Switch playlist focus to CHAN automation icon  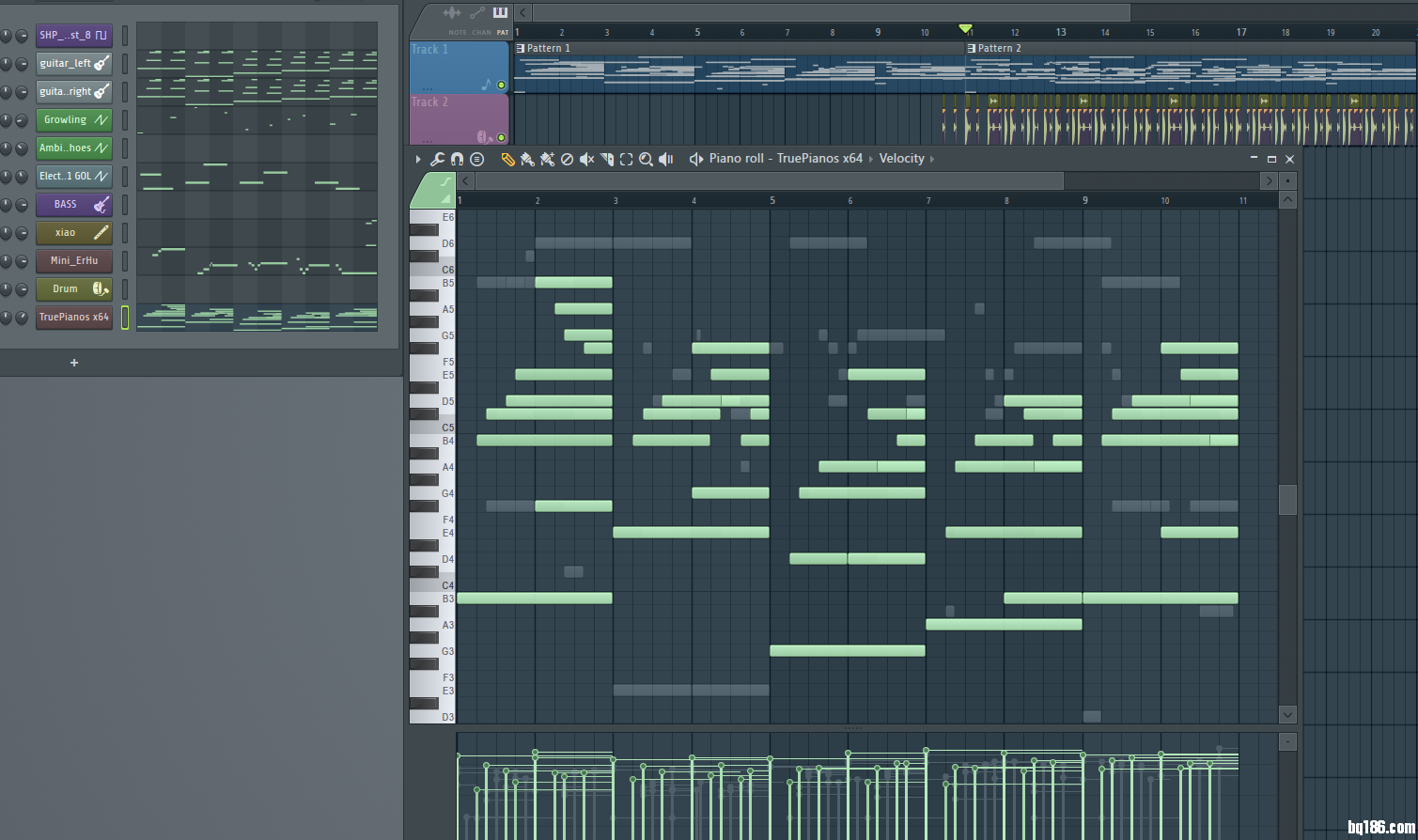[477, 13]
